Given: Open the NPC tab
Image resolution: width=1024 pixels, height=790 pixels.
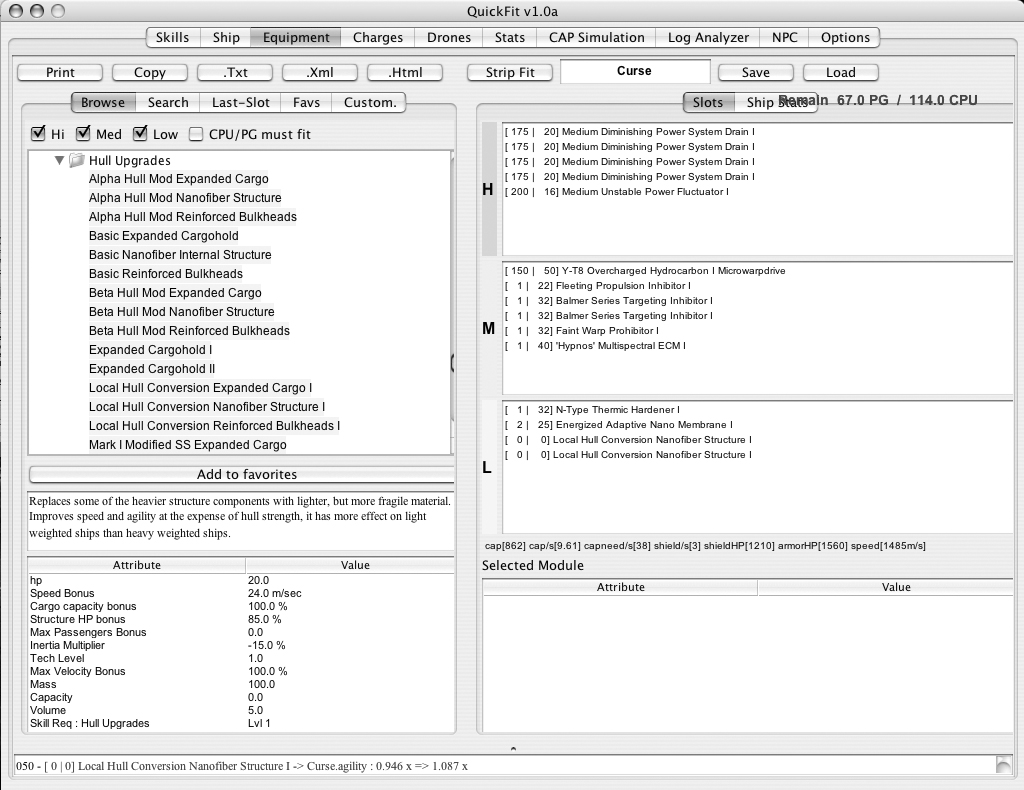Looking at the screenshot, I should (x=784, y=37).
